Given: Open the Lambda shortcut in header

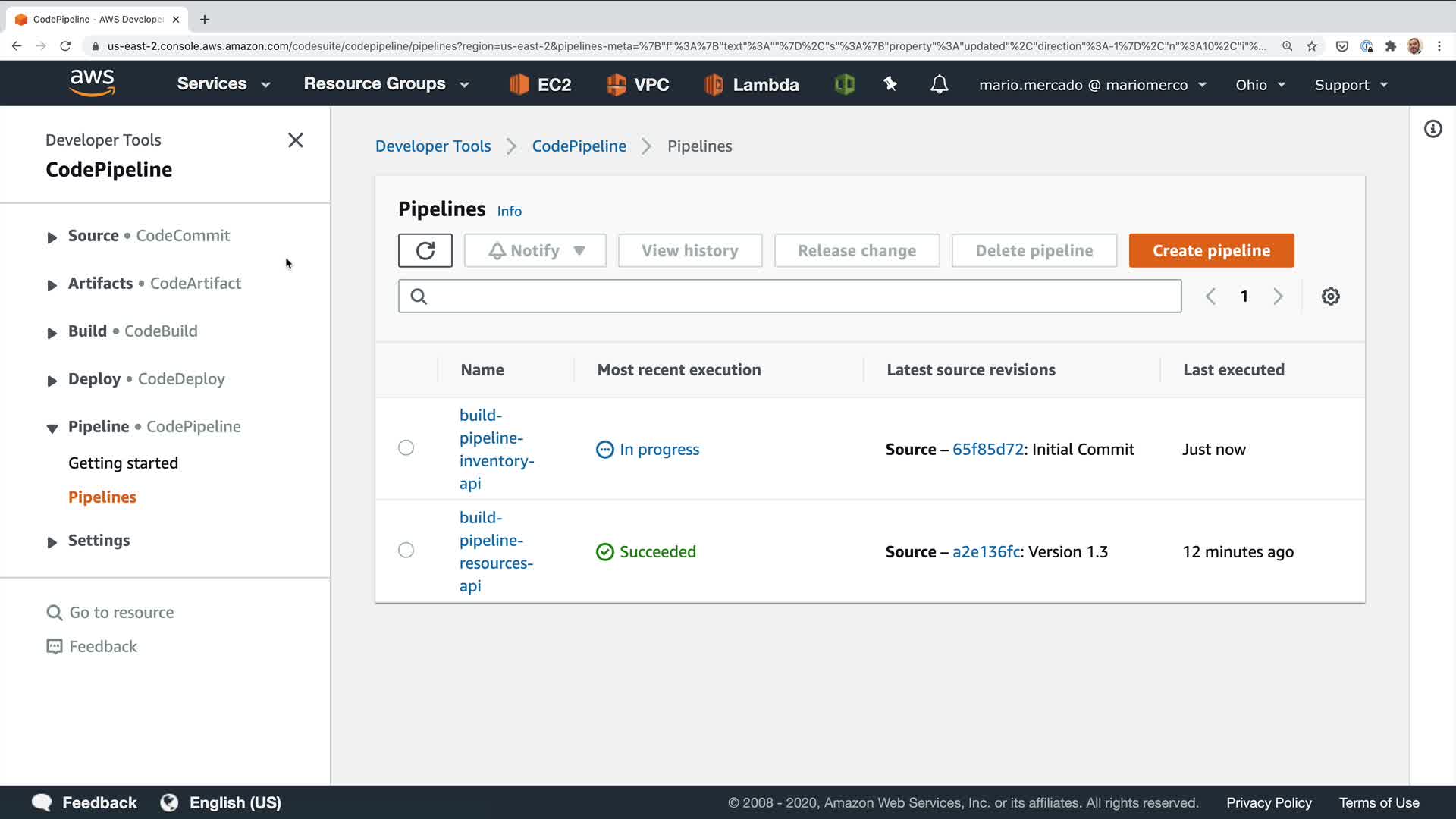Looking at the screenshot, I should coord(751,84).
